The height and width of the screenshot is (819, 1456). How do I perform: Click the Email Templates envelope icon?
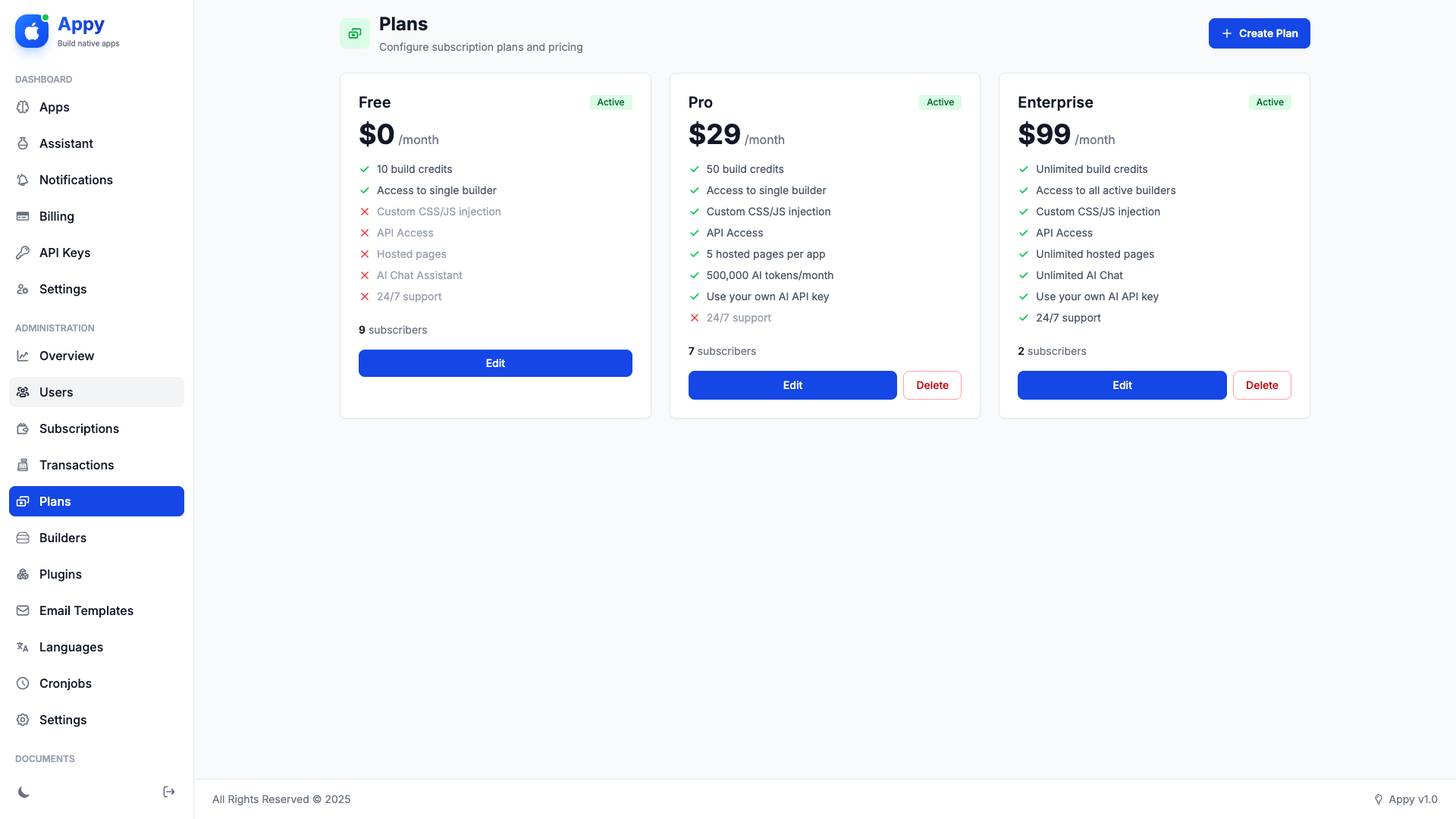point(23,610)
